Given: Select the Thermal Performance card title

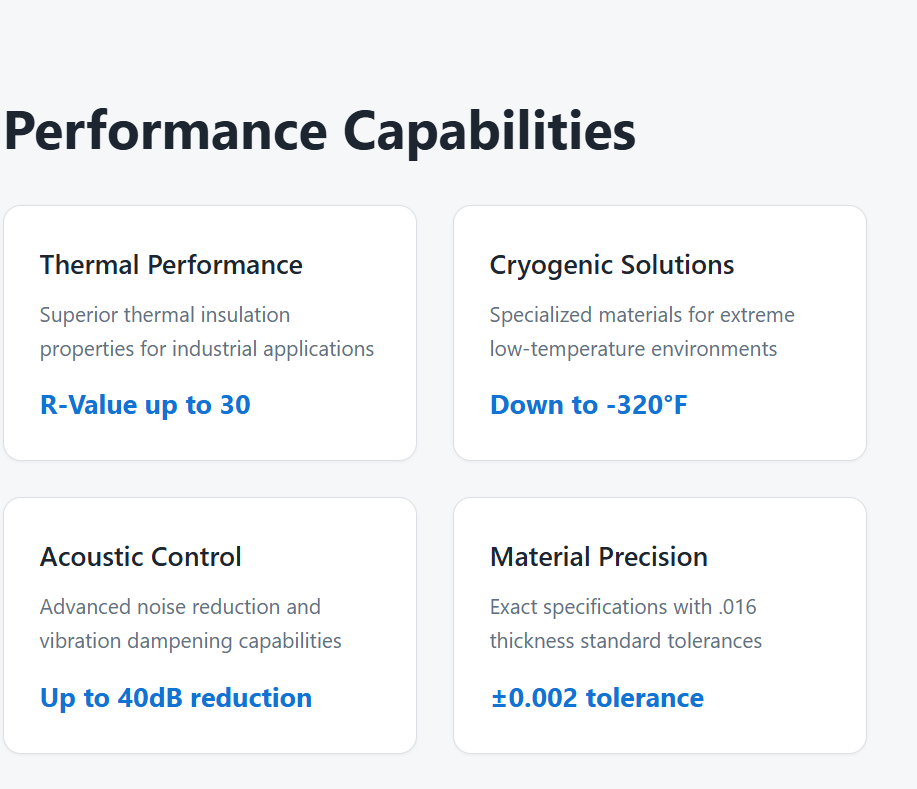Looking at the screenshot, I should 171,265.
